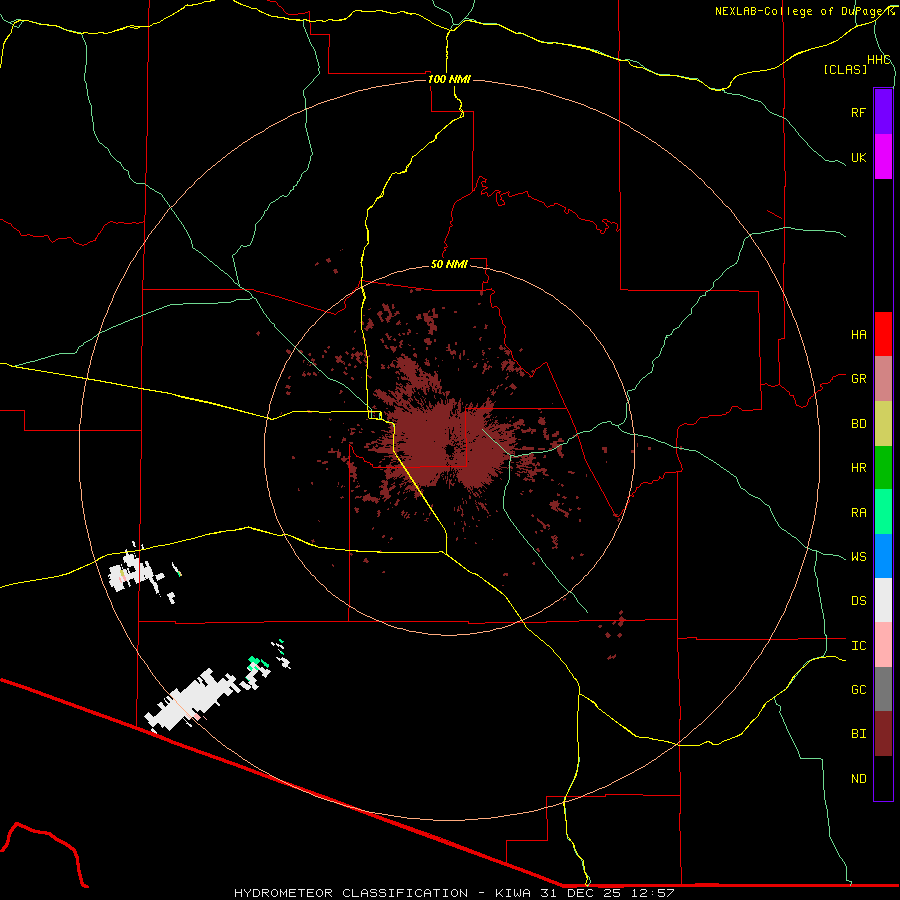Select the GR legend color block
Viewport: 900px width, 900px height.
(x=883, y=379)
